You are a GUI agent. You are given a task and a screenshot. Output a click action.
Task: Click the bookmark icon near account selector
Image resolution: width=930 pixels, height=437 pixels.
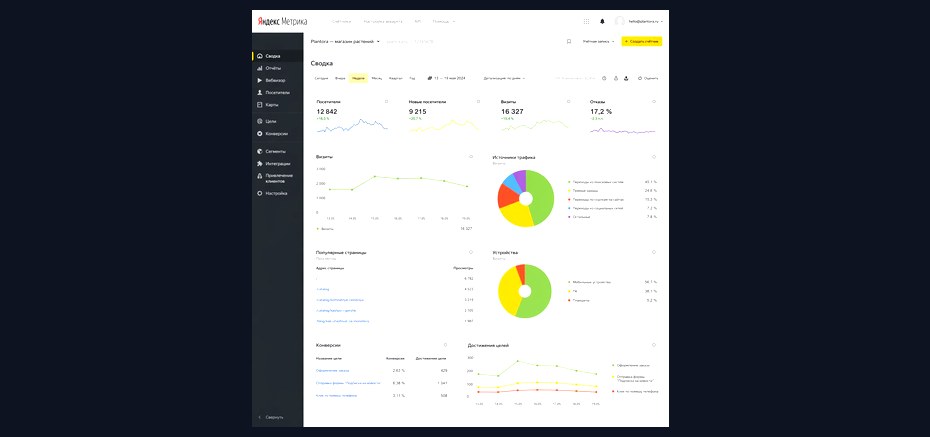point(569,42)
